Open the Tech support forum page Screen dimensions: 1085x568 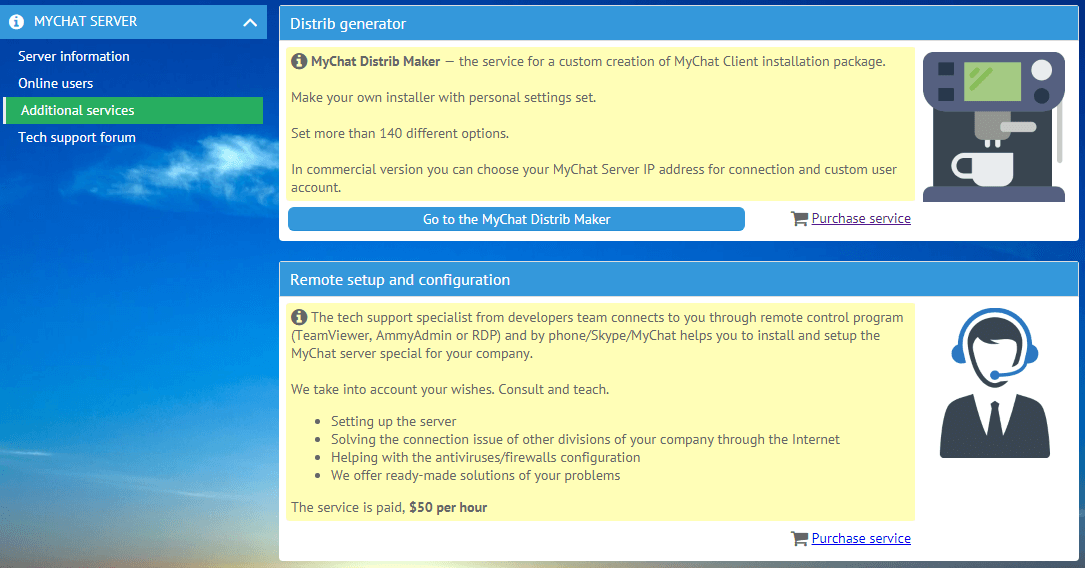click(x=77, y=138)
